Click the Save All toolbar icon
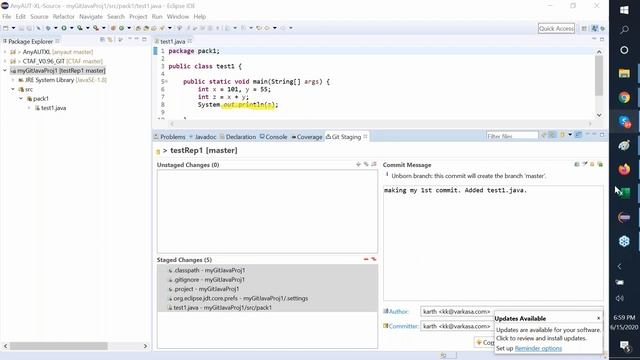Viewport: 640px width, 360px height. coord(29,28)
